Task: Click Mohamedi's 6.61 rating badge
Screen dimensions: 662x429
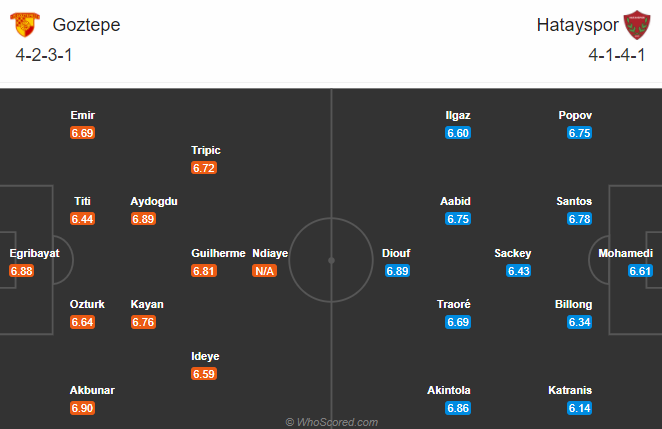Action: click(640, 271)
